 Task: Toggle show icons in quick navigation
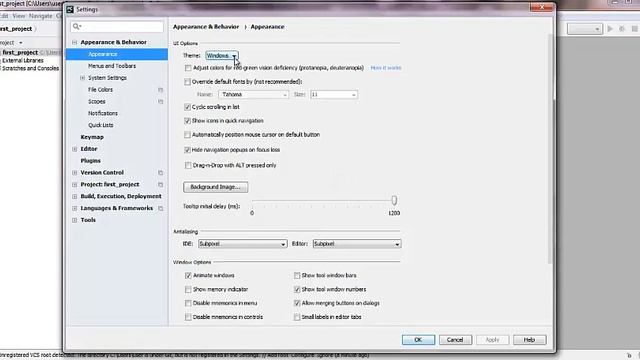[x=187, y=121]
